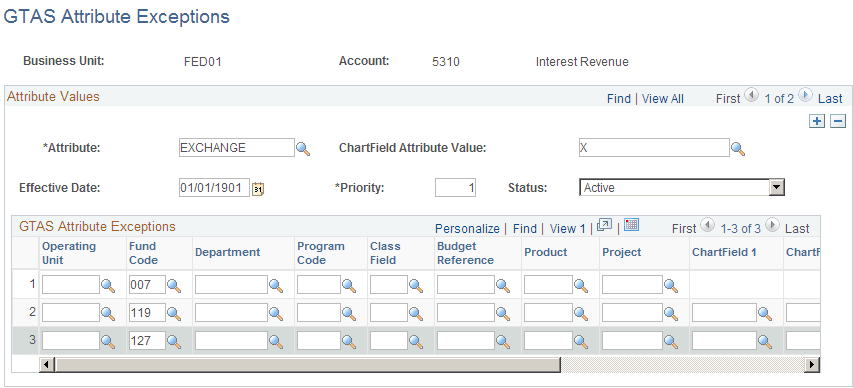Click Account value 5310
The height and width of the screenshot is (388, 853).
coord(446,62)
